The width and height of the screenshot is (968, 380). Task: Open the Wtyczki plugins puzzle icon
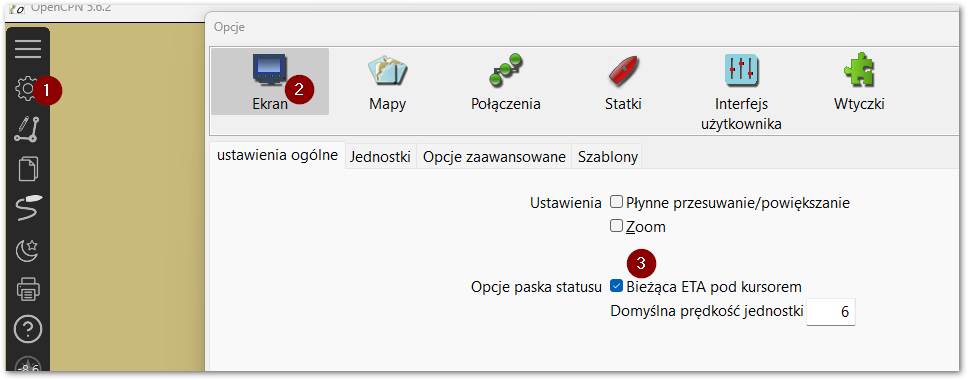(859, 82)
